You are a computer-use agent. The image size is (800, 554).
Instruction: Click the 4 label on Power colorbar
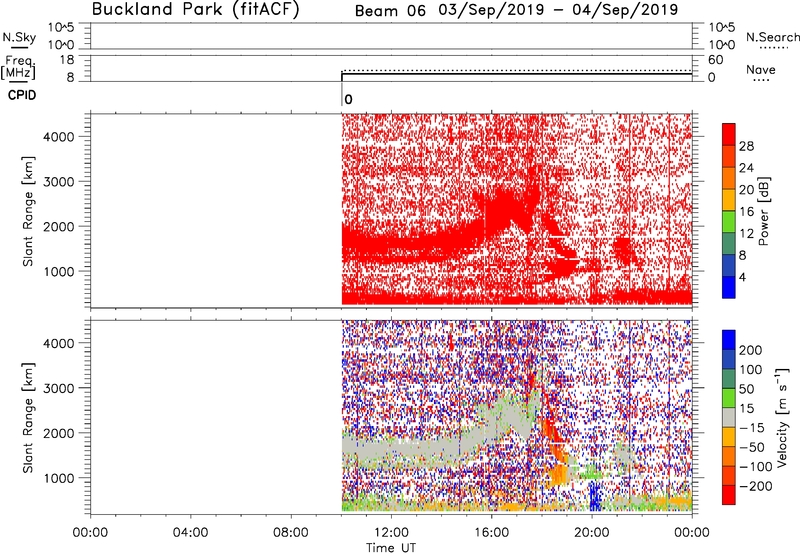(x=742, y=277)
